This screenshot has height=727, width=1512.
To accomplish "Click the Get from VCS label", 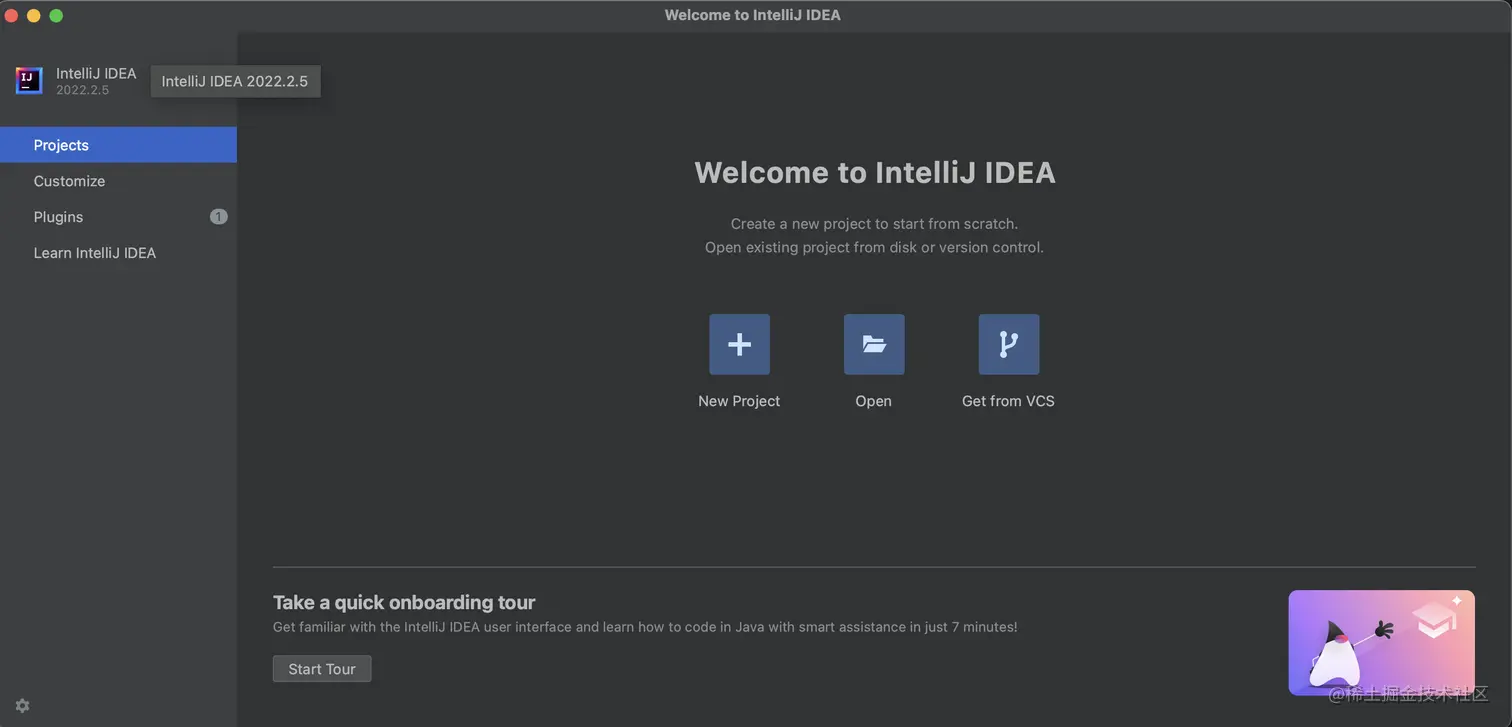I will point(1008,401).
